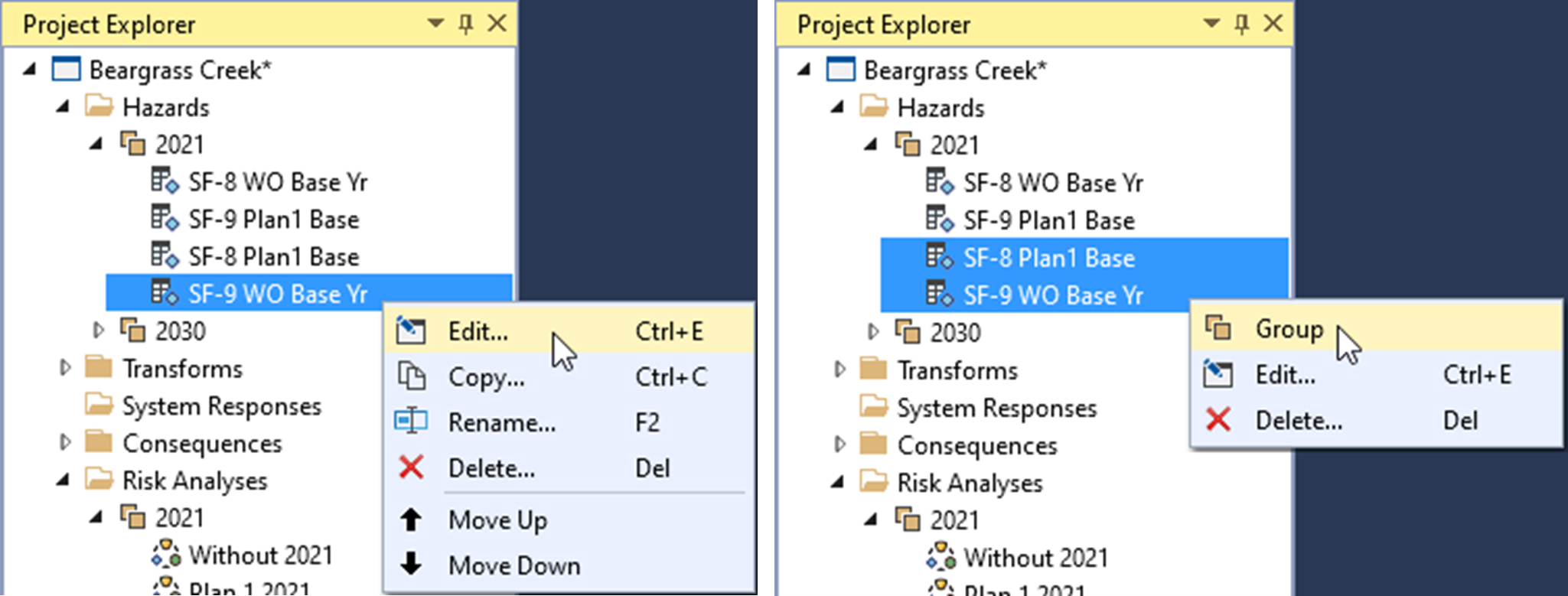
Task: Click the risk analysis icon beside Without 2021
Action: (x=167, y=553)
